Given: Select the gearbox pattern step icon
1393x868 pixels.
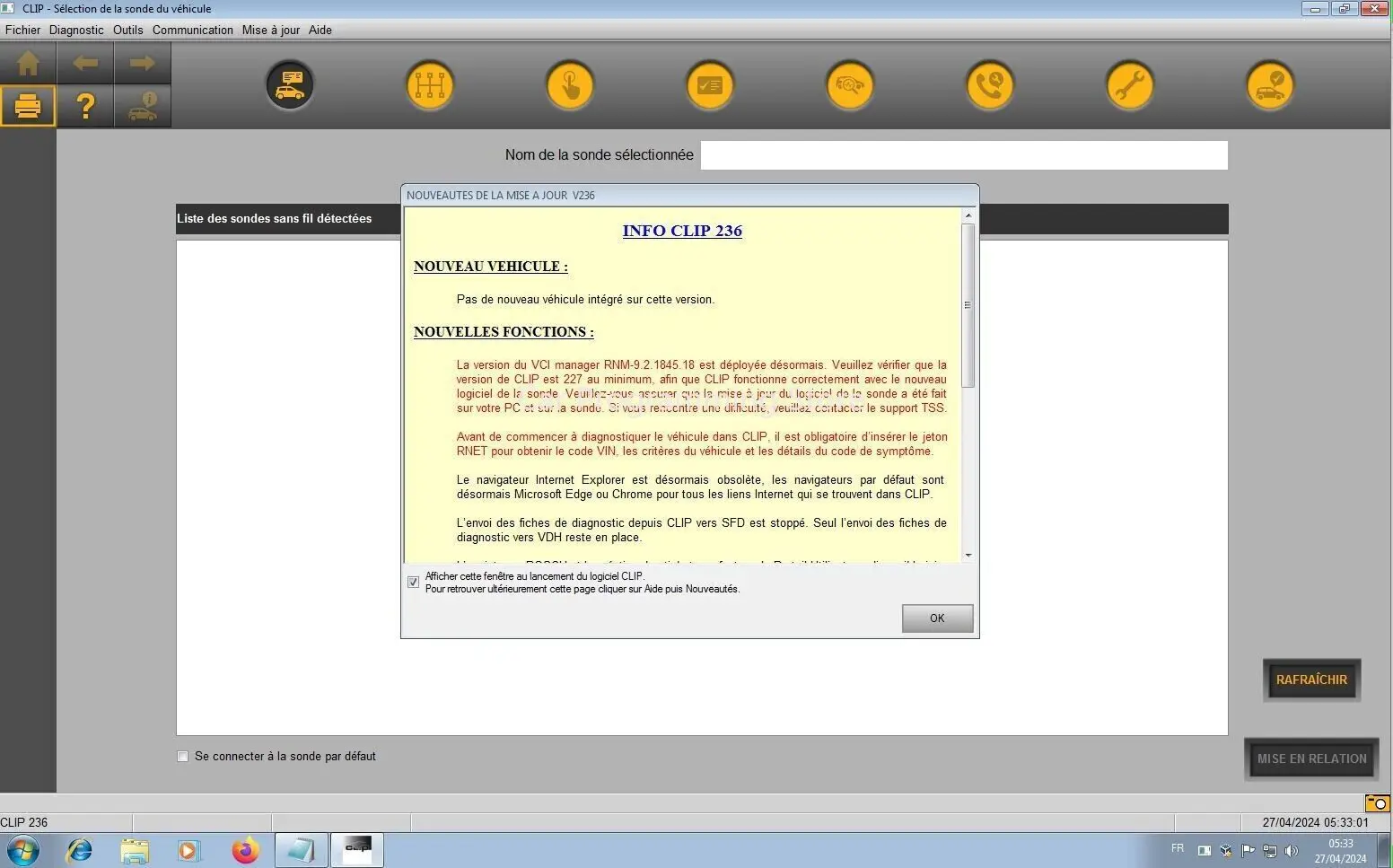Looking at the screenshot, I should pyautogui.click(x=430, y=85).
